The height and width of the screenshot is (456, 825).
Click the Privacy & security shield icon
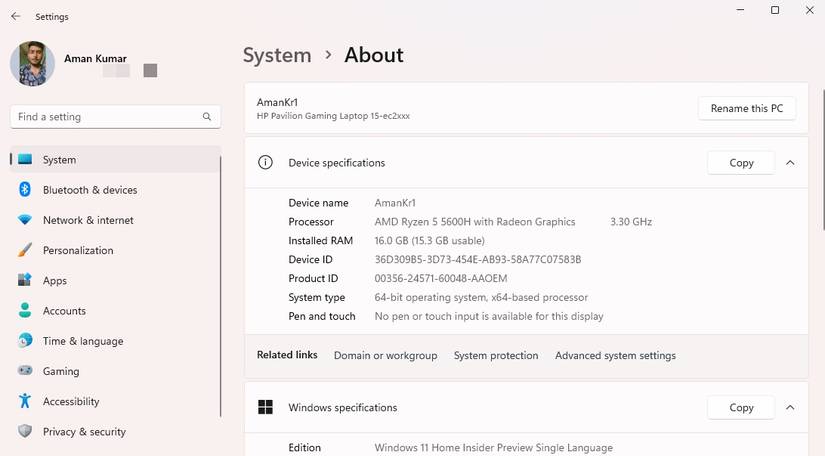(x=25, y=432)
